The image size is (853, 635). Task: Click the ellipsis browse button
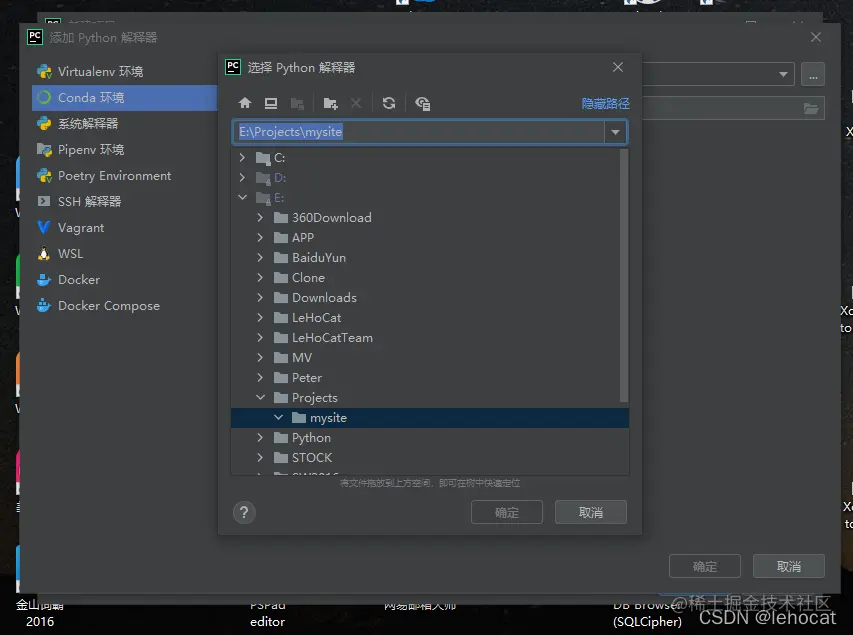click(x=813, y=75)
